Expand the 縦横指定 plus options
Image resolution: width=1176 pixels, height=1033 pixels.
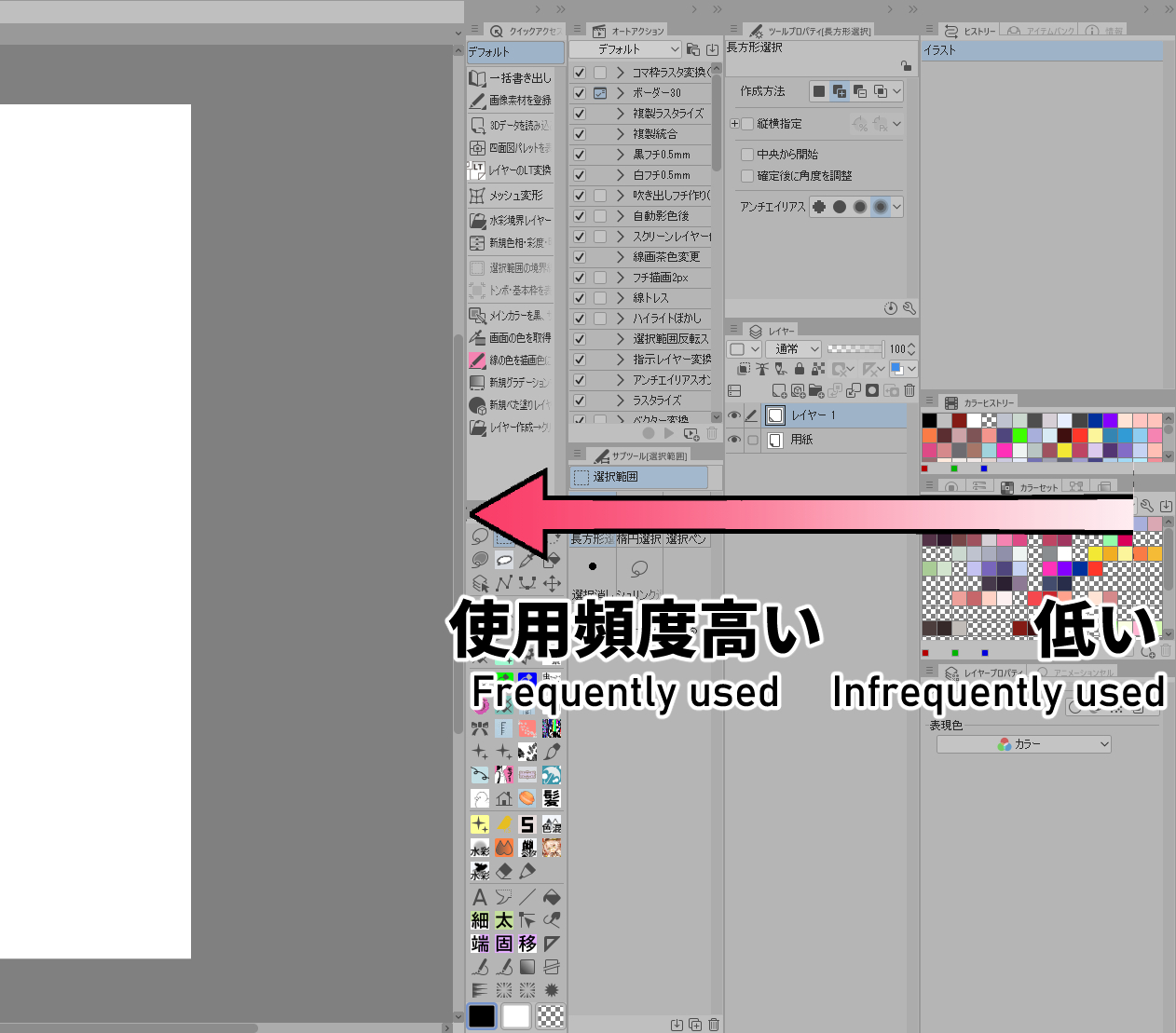point(734,123)
